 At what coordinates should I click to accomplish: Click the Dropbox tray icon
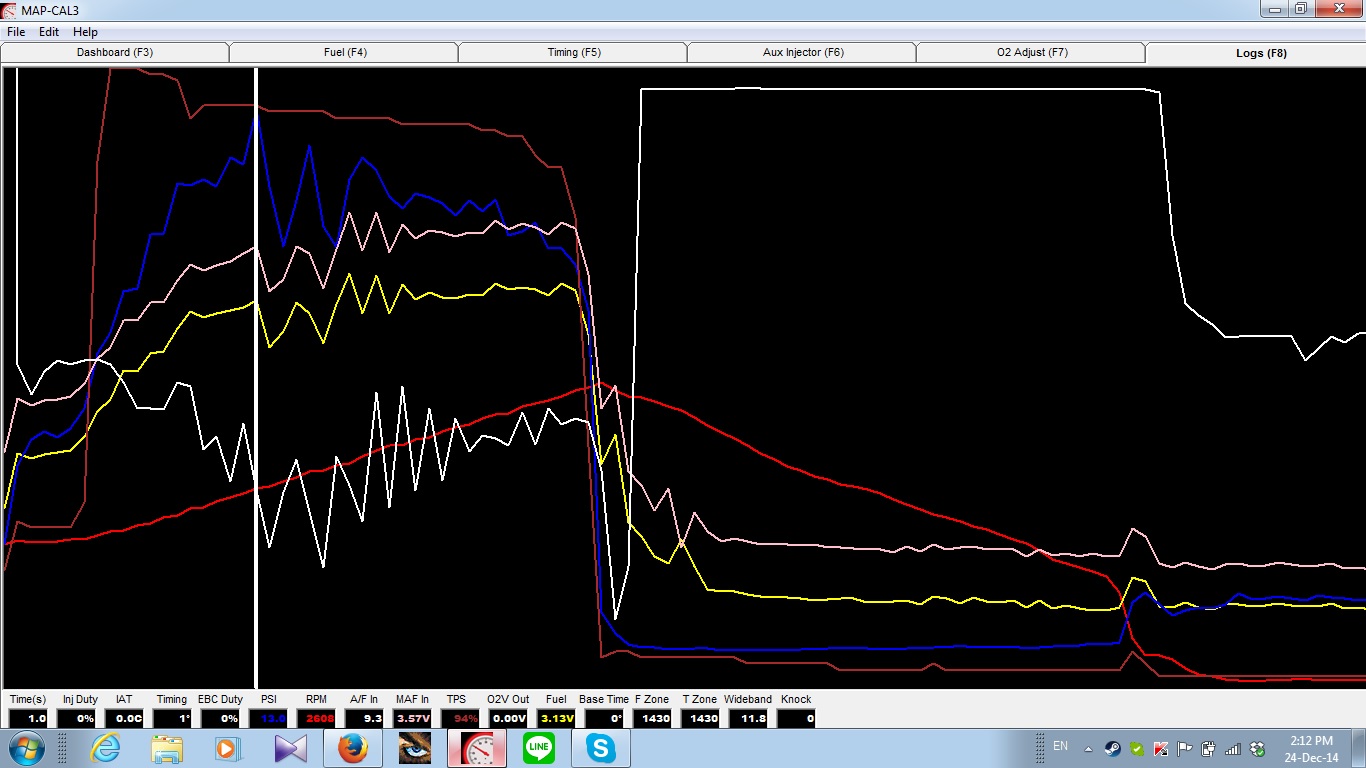[x=1257, y=748]
